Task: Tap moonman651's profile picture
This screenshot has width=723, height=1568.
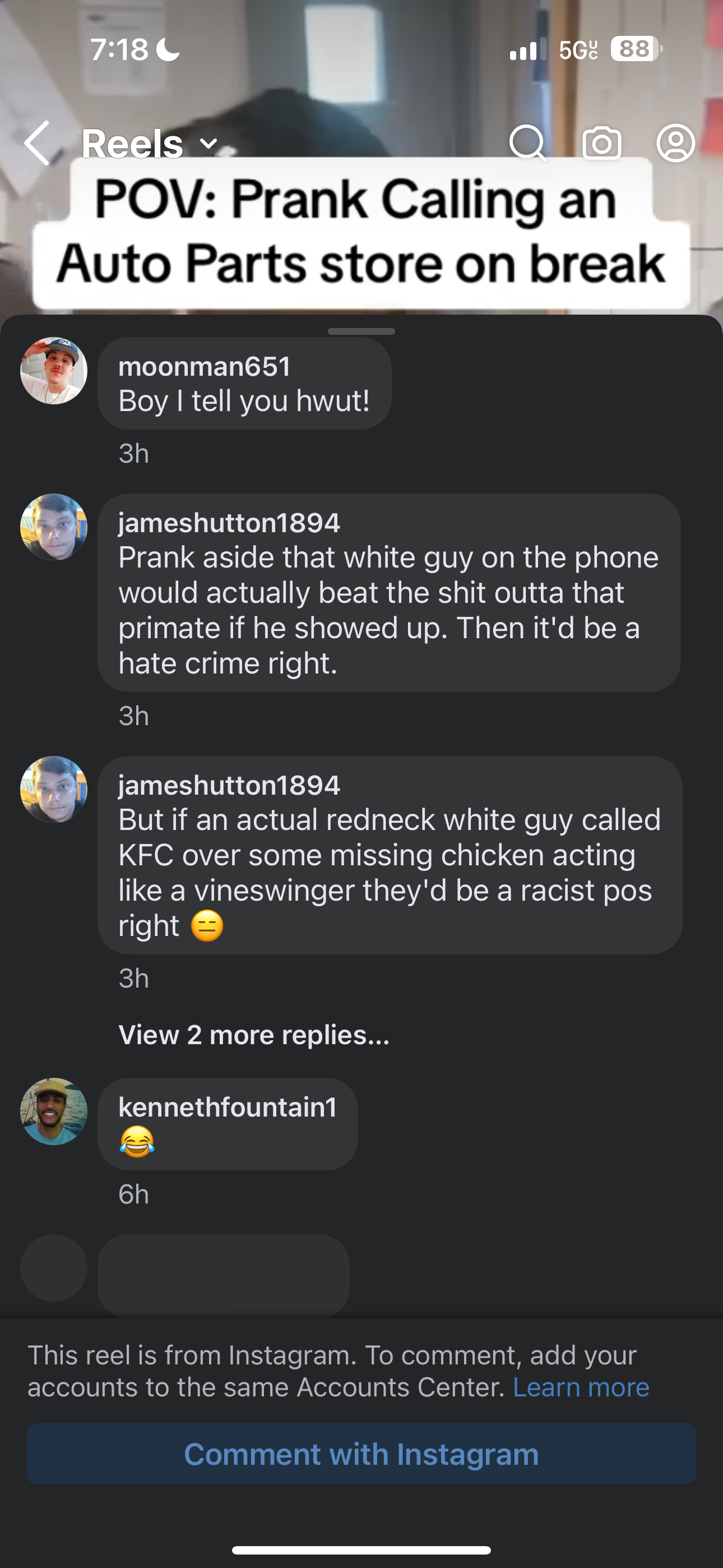Action: point(54,371)
